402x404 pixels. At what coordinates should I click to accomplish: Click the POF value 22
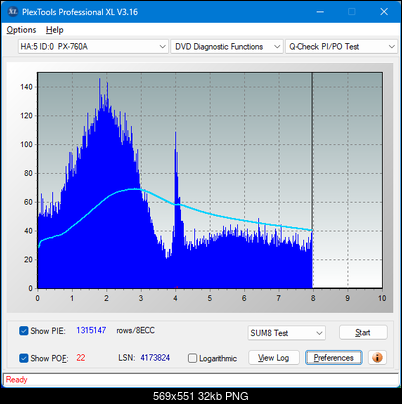pyautogui.click(x=81, y=358)
